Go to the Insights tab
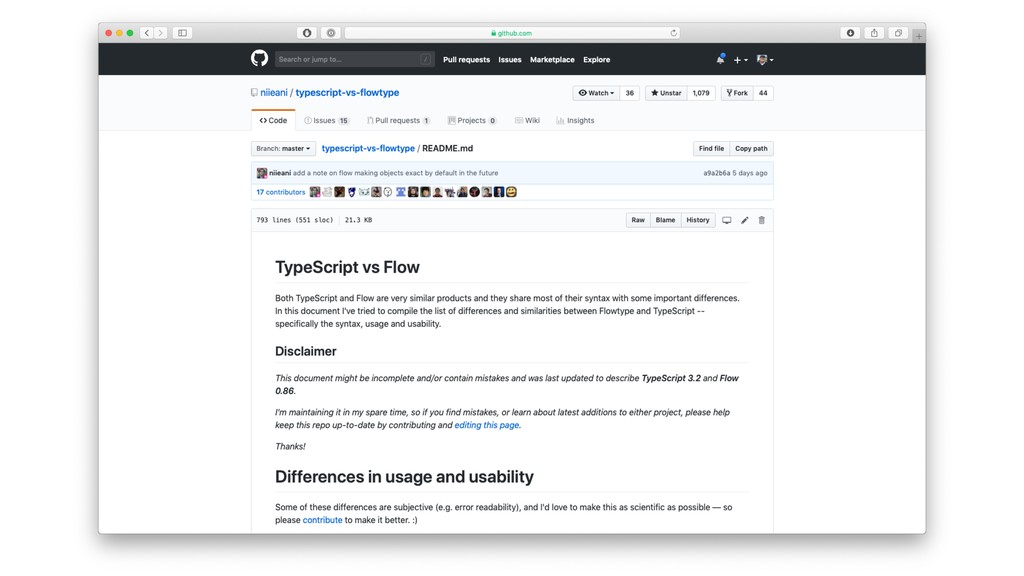1024x576 pixels. point(576,120)
